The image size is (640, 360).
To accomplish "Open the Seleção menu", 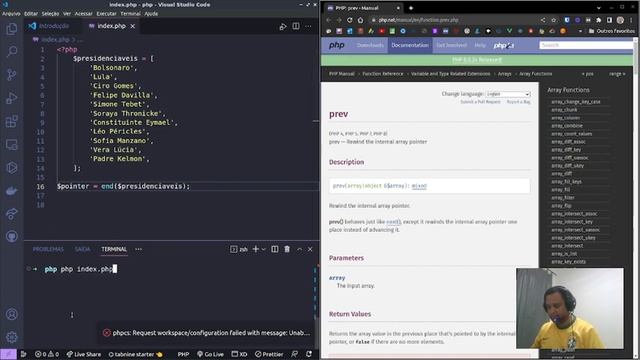I will click(50, 13).
